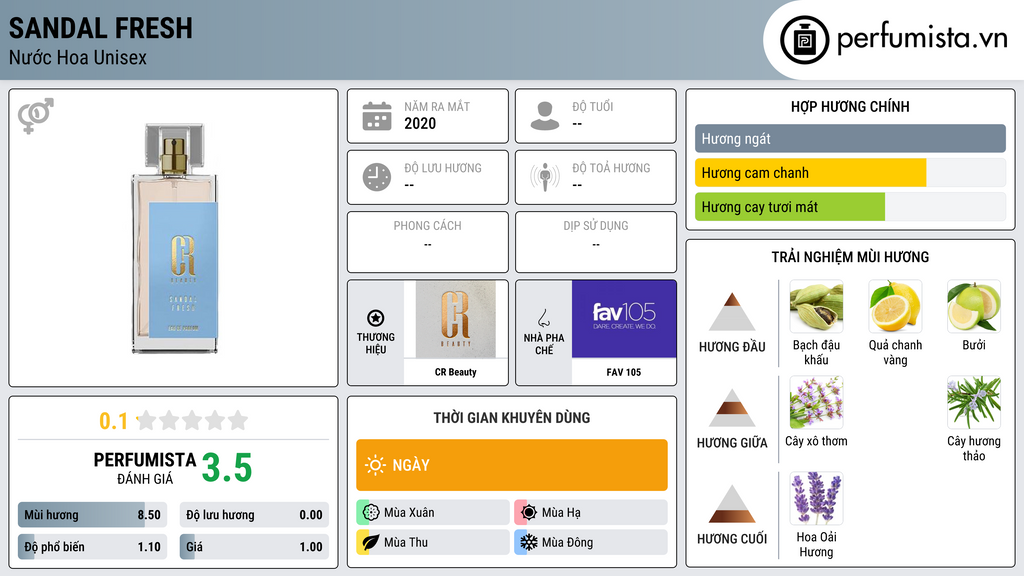Click the Hương đầu pyramid icon
The image size is (1024, 576).
click(x=732, y=312)
